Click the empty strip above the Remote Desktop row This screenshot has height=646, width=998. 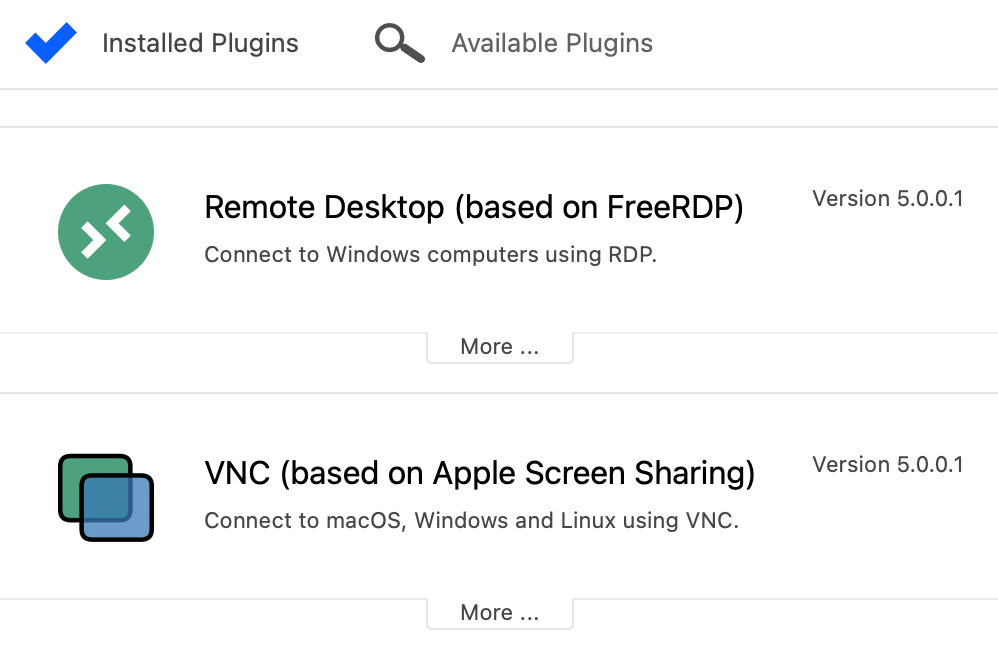pos(499,108)
